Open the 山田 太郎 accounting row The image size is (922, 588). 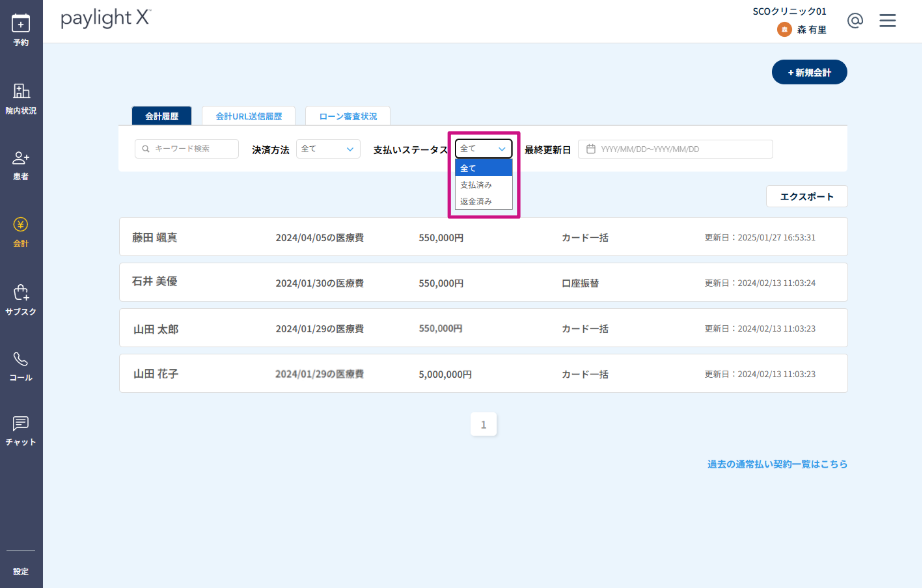[483, 328]
